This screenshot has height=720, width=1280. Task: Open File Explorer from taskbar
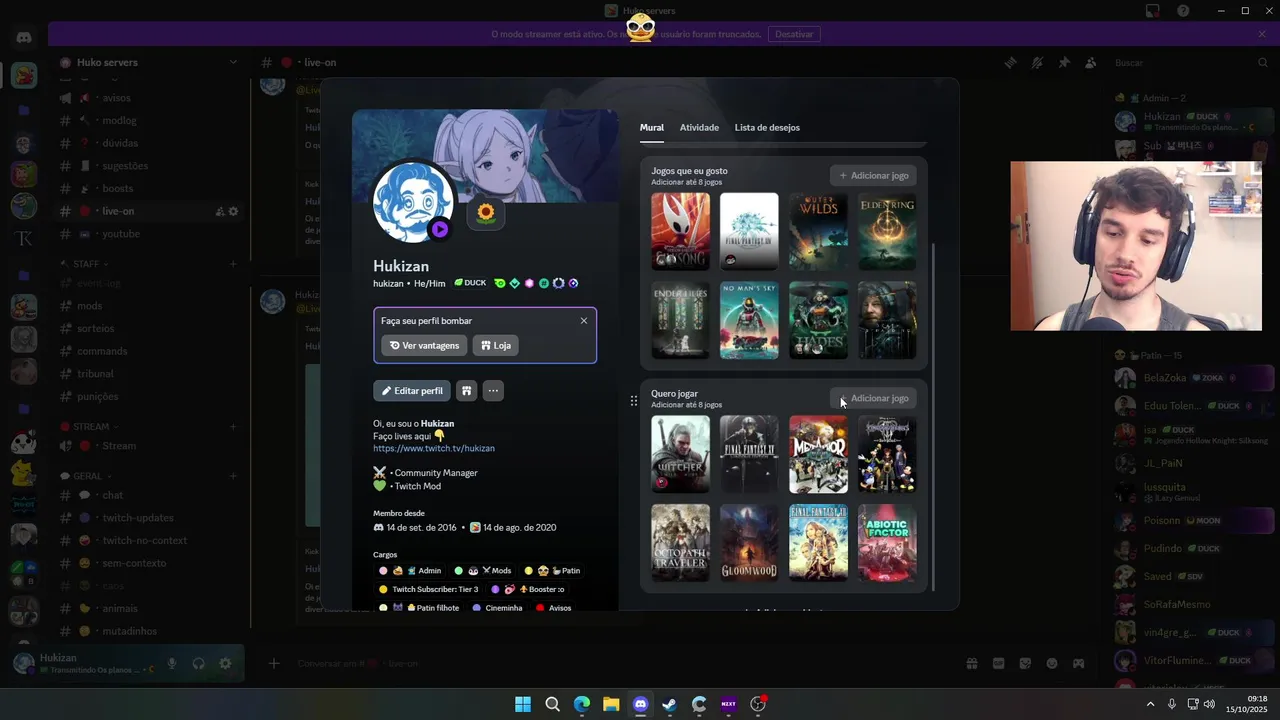click(611, 704)
